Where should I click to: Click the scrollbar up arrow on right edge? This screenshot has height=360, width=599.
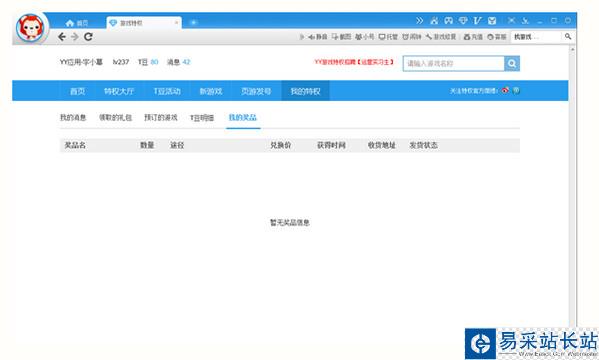[572, 49]
